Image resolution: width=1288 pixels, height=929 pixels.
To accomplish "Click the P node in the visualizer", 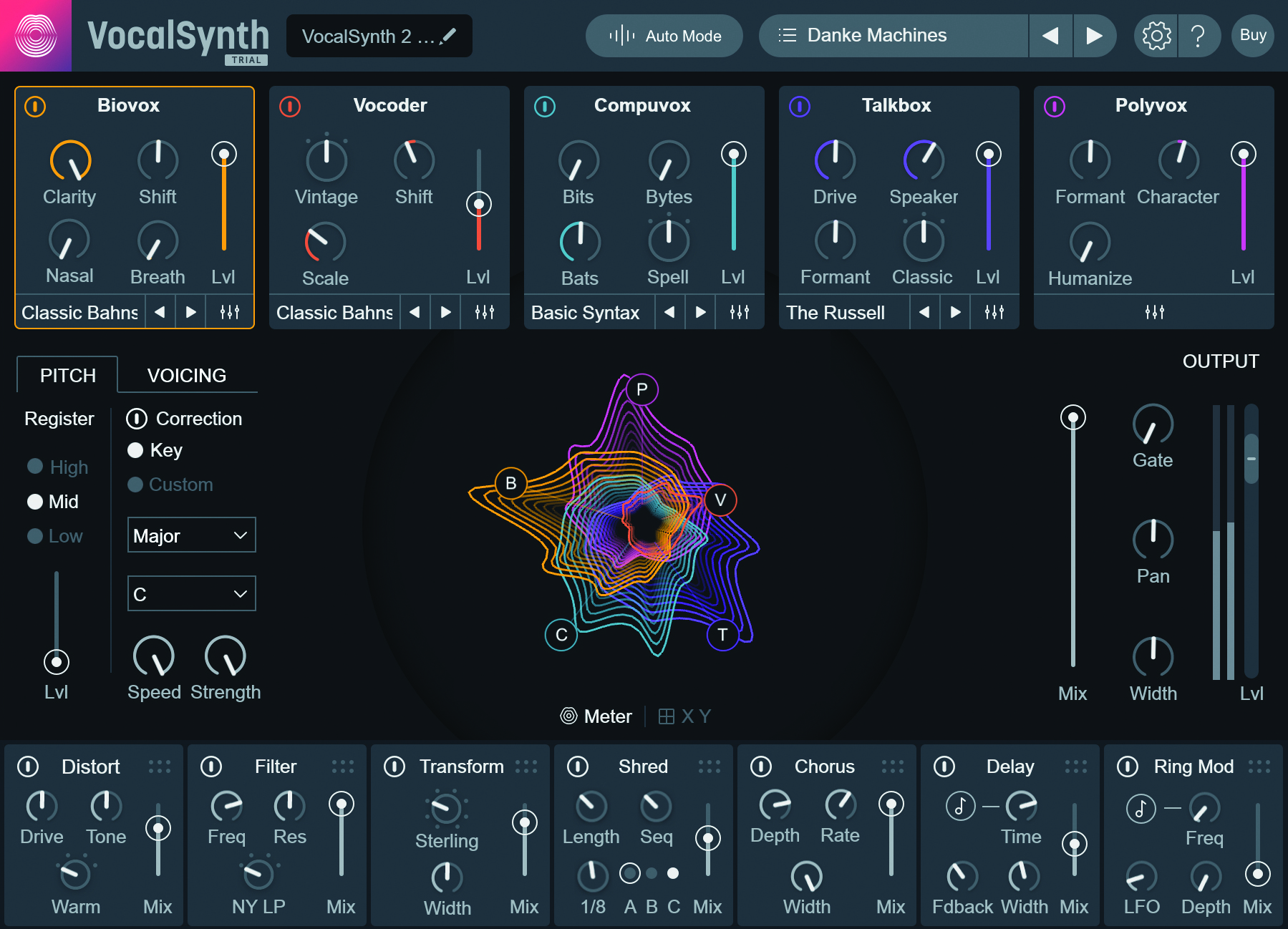I will 642,389.
